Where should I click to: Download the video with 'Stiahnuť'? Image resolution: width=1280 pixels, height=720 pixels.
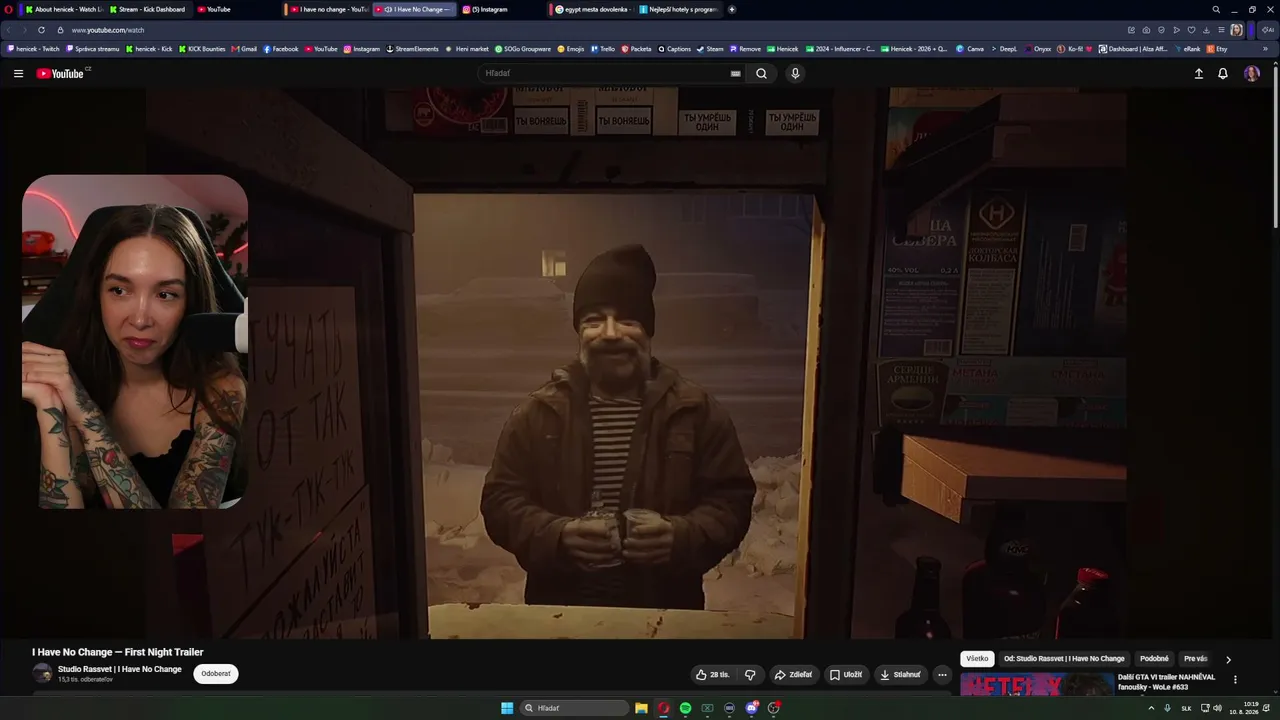(x=900, y=675)
